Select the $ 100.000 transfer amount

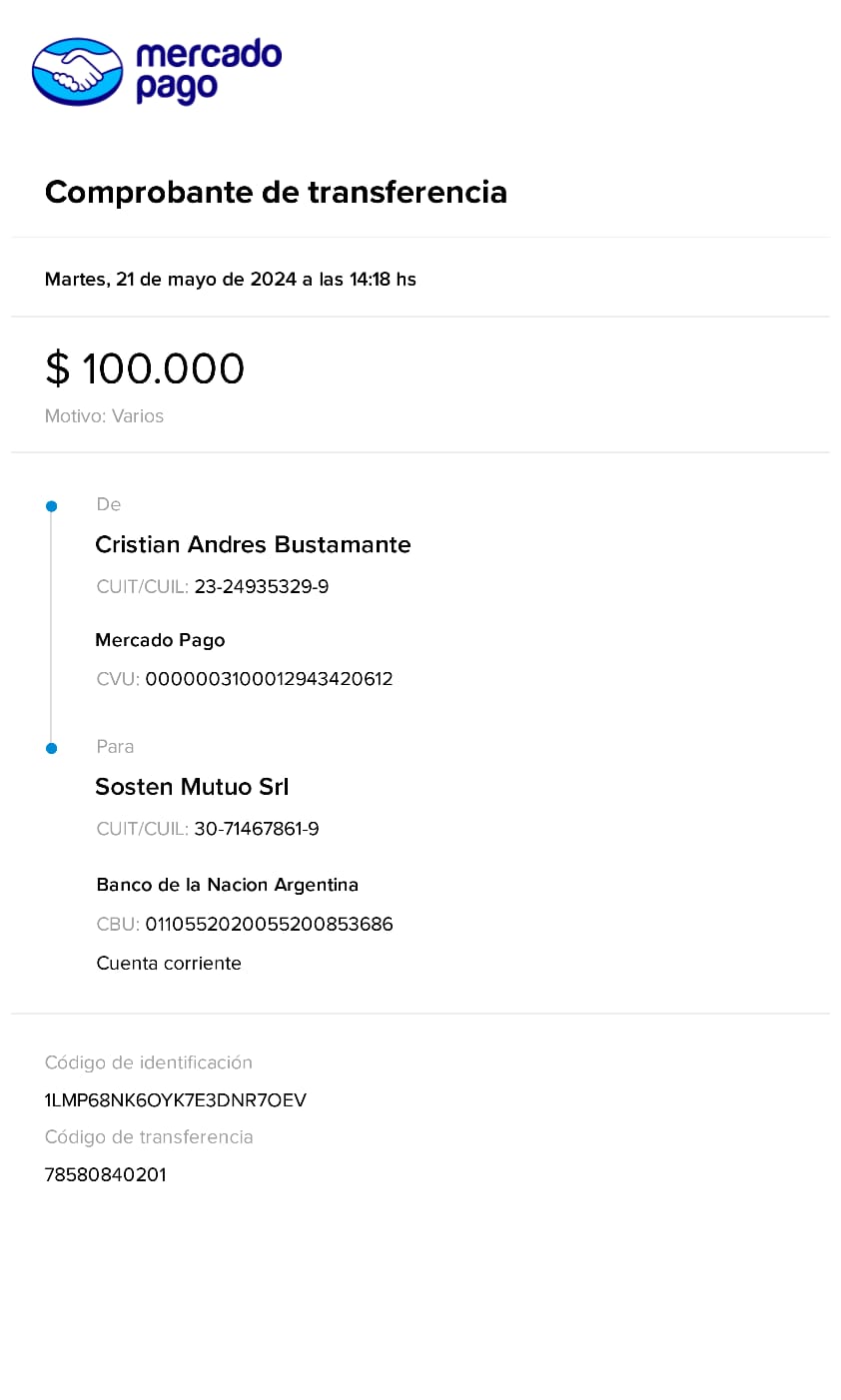tap(145, 368)
